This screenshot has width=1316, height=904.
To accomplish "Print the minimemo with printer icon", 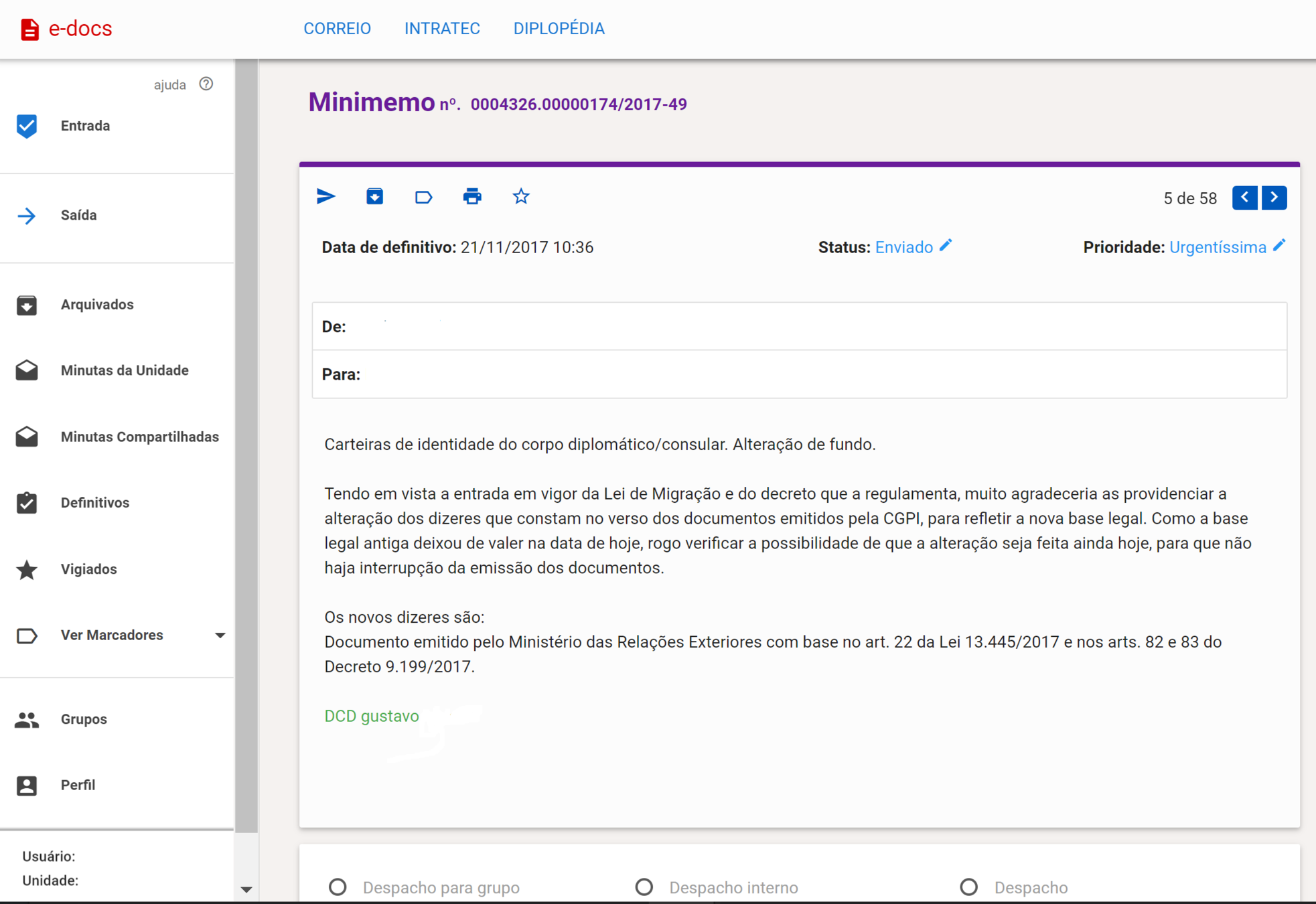I will (x=472, y=197).
